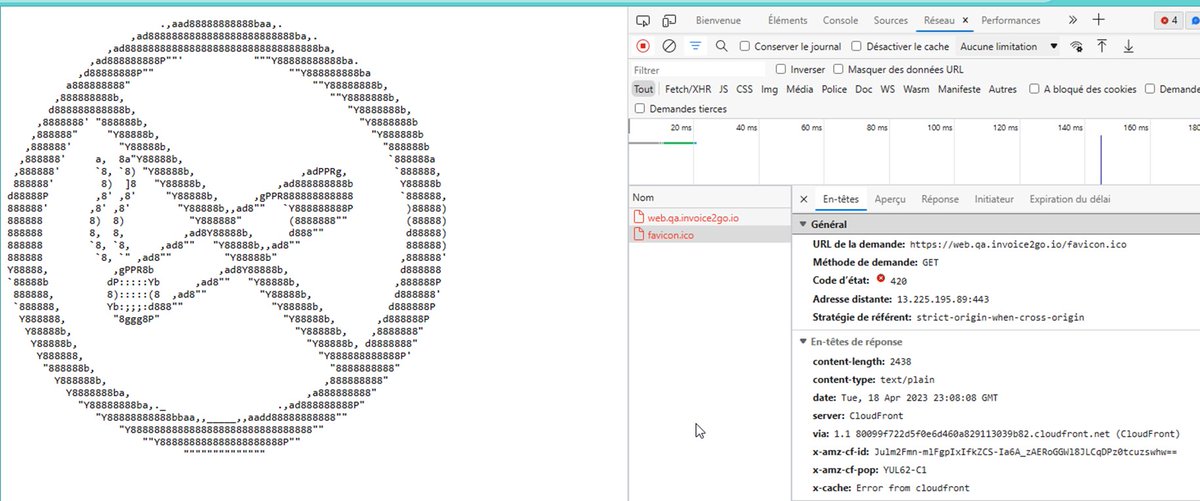Filter requests by Img
The width and height of the screenshot is (1200, 501).
point(769,89)
